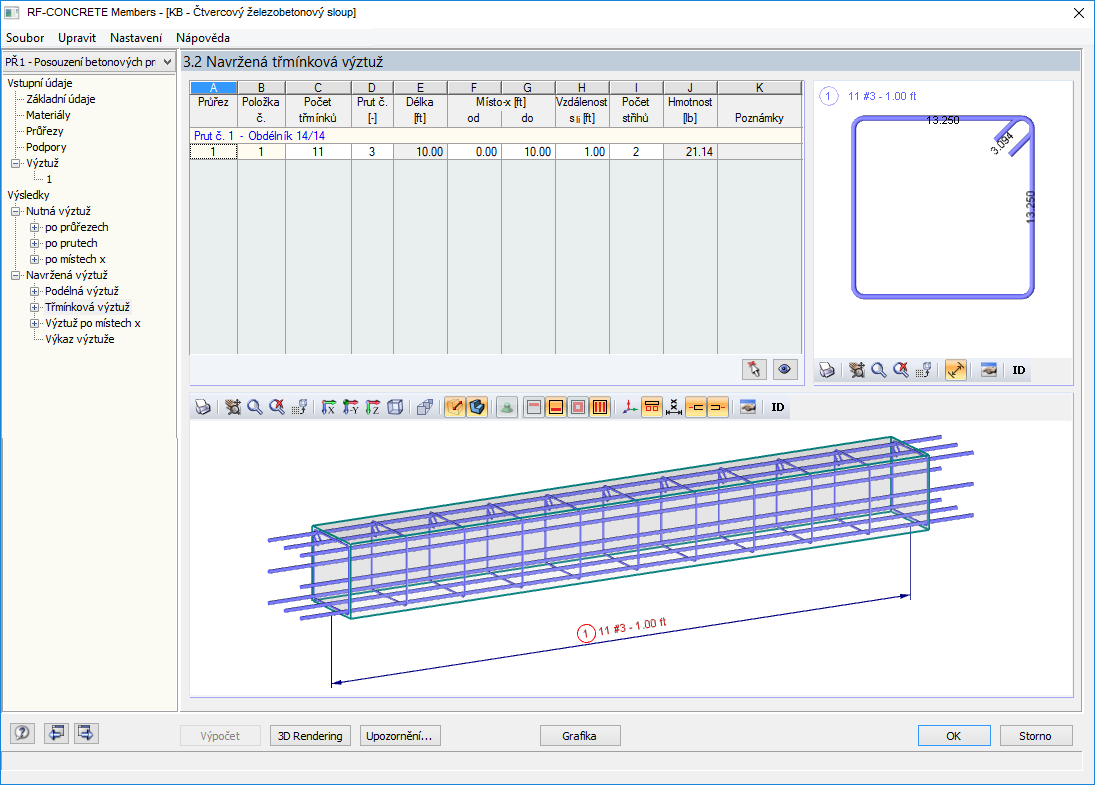View 3D model in Z direction
Screen dimensions: 1095x785
pos(373,407)
